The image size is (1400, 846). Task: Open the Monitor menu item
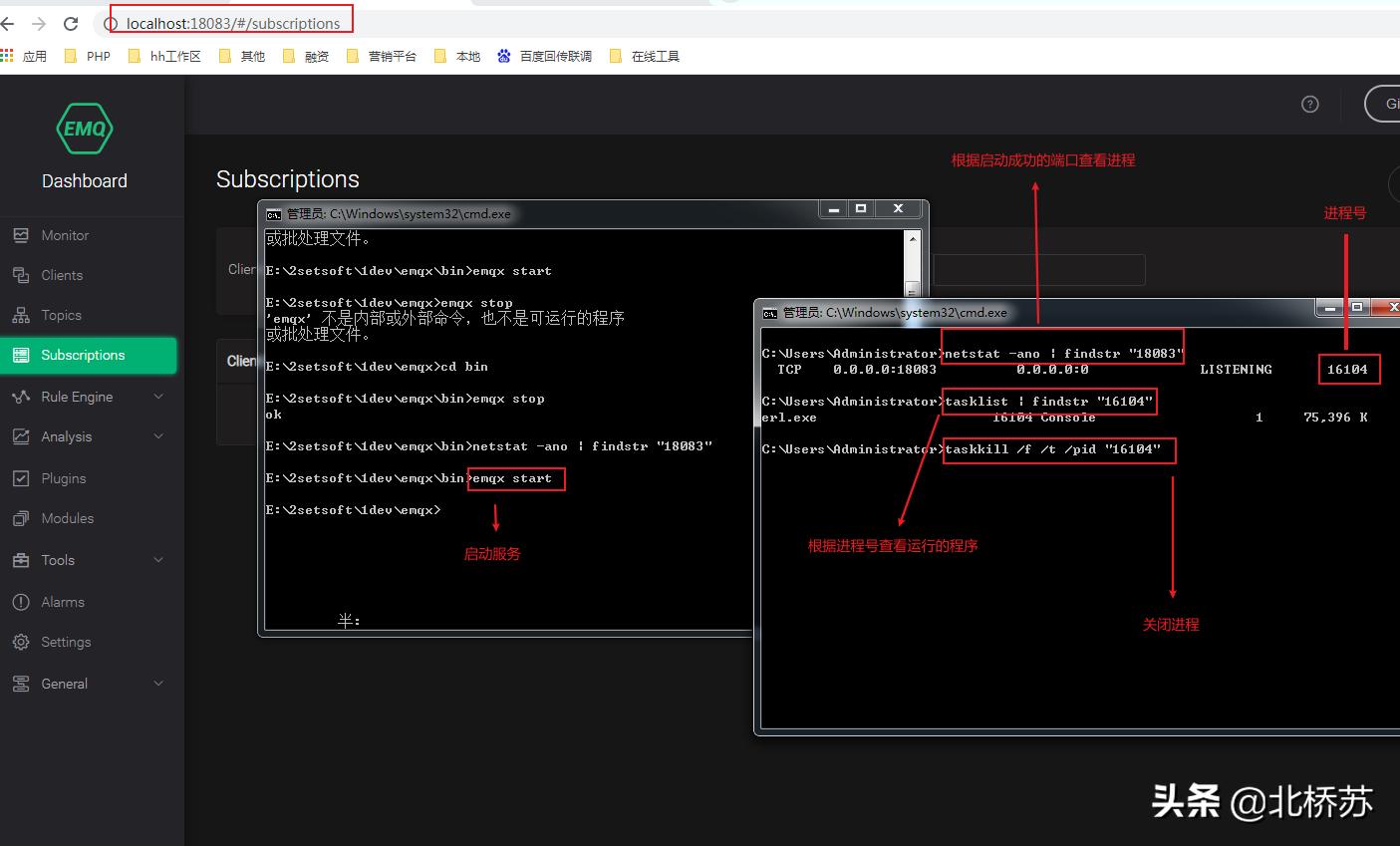point(89,235)
